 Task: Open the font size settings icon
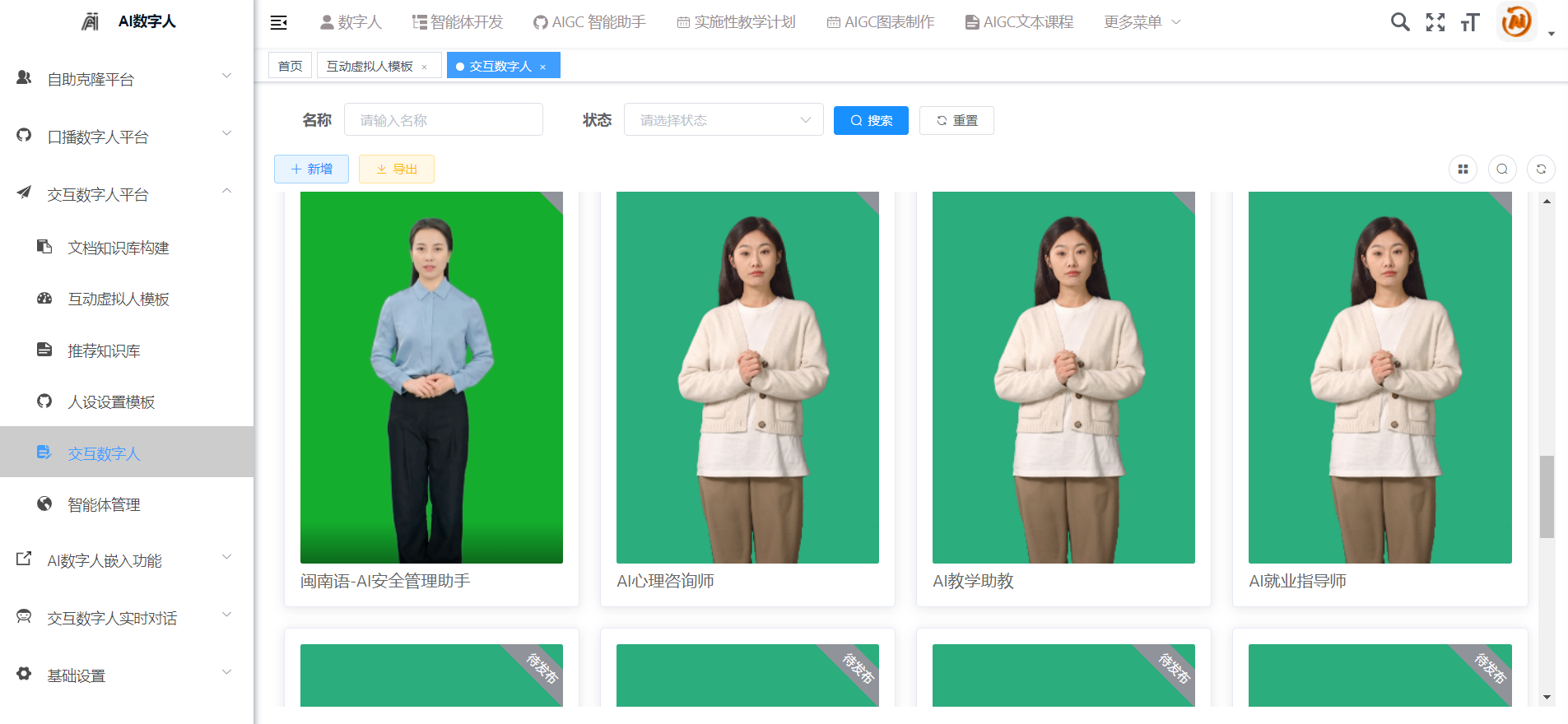pos(1470,22)
